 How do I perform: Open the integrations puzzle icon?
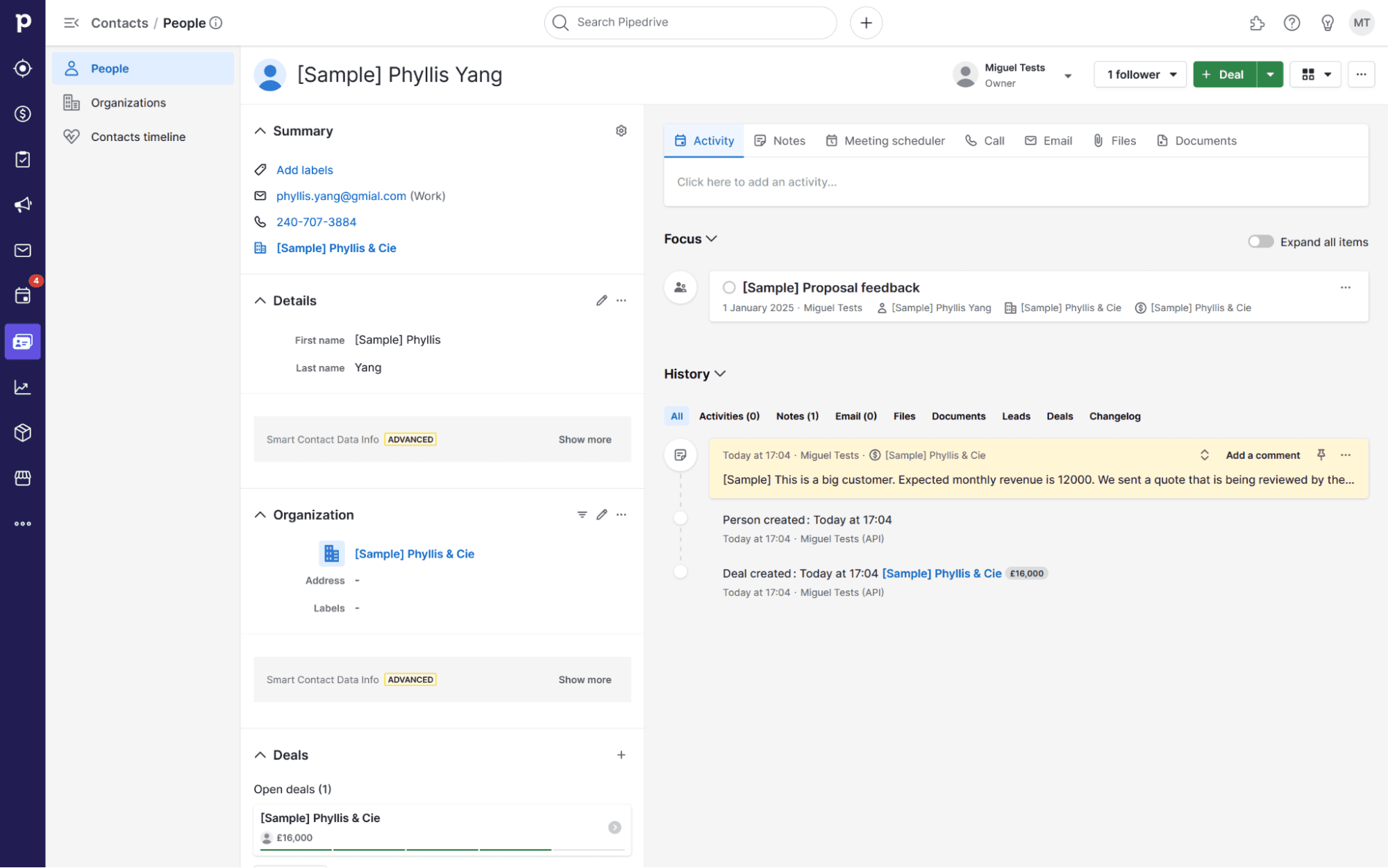tap(1257, 23)
